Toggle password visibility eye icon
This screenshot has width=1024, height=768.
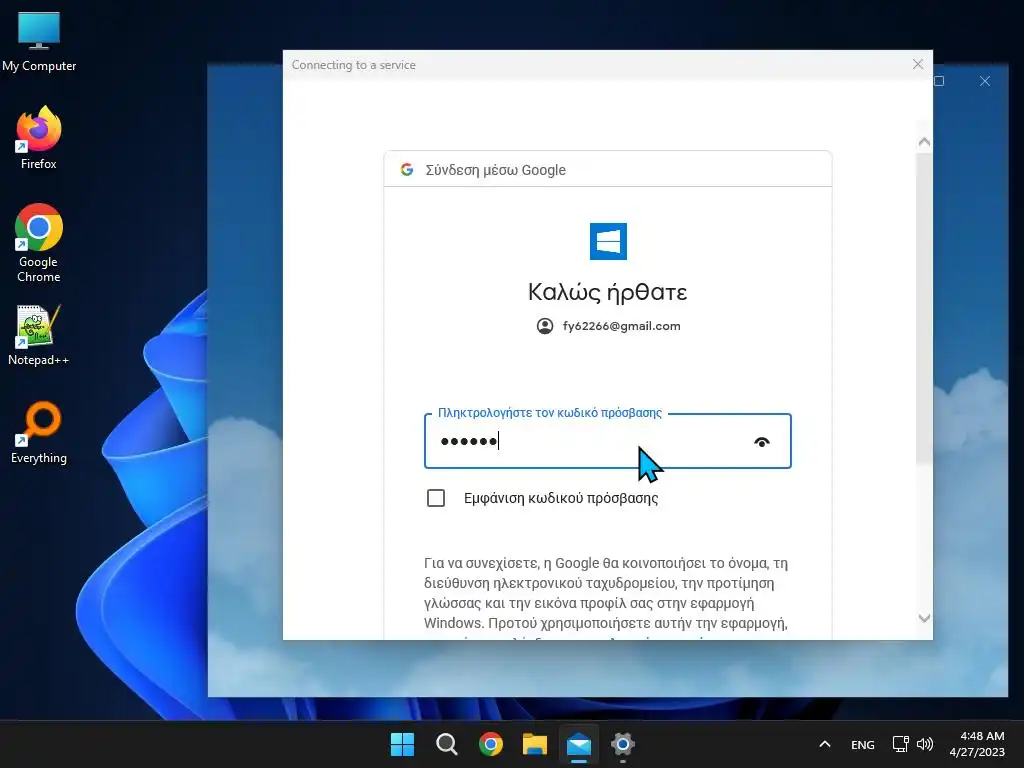[x=761, y=442]
